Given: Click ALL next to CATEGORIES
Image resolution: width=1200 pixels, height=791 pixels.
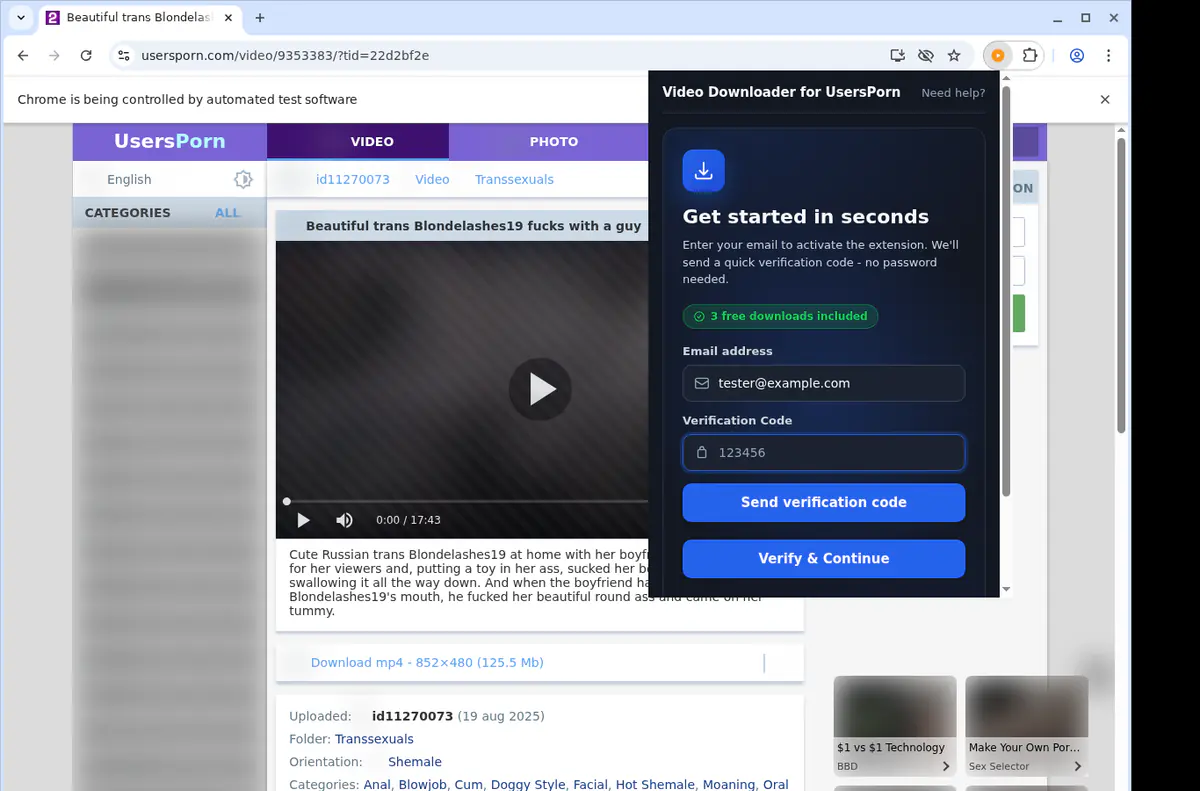Looking at the screenshot, I should (228, 213).
